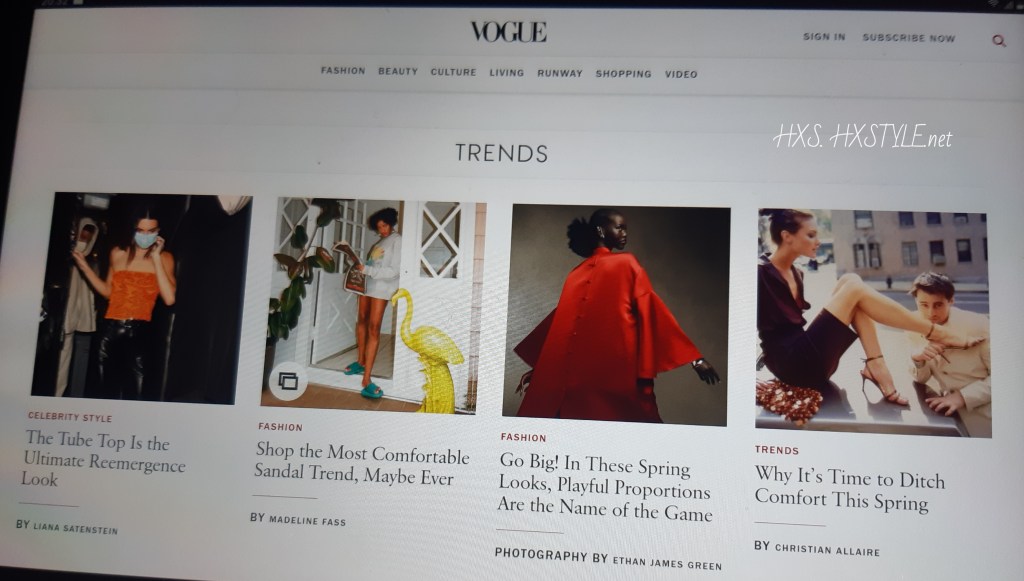Image resolution: width=1024 pixels, height=581 pixels.
Task: Open the red coat photo thumbnail
Action: click(616, 315)
